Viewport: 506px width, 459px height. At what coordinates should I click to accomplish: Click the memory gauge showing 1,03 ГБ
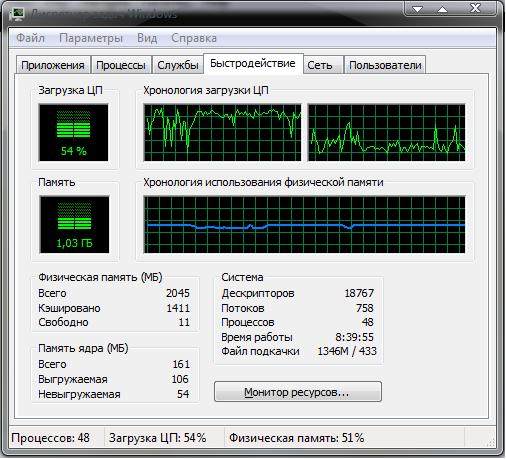(x=74, y=224)
